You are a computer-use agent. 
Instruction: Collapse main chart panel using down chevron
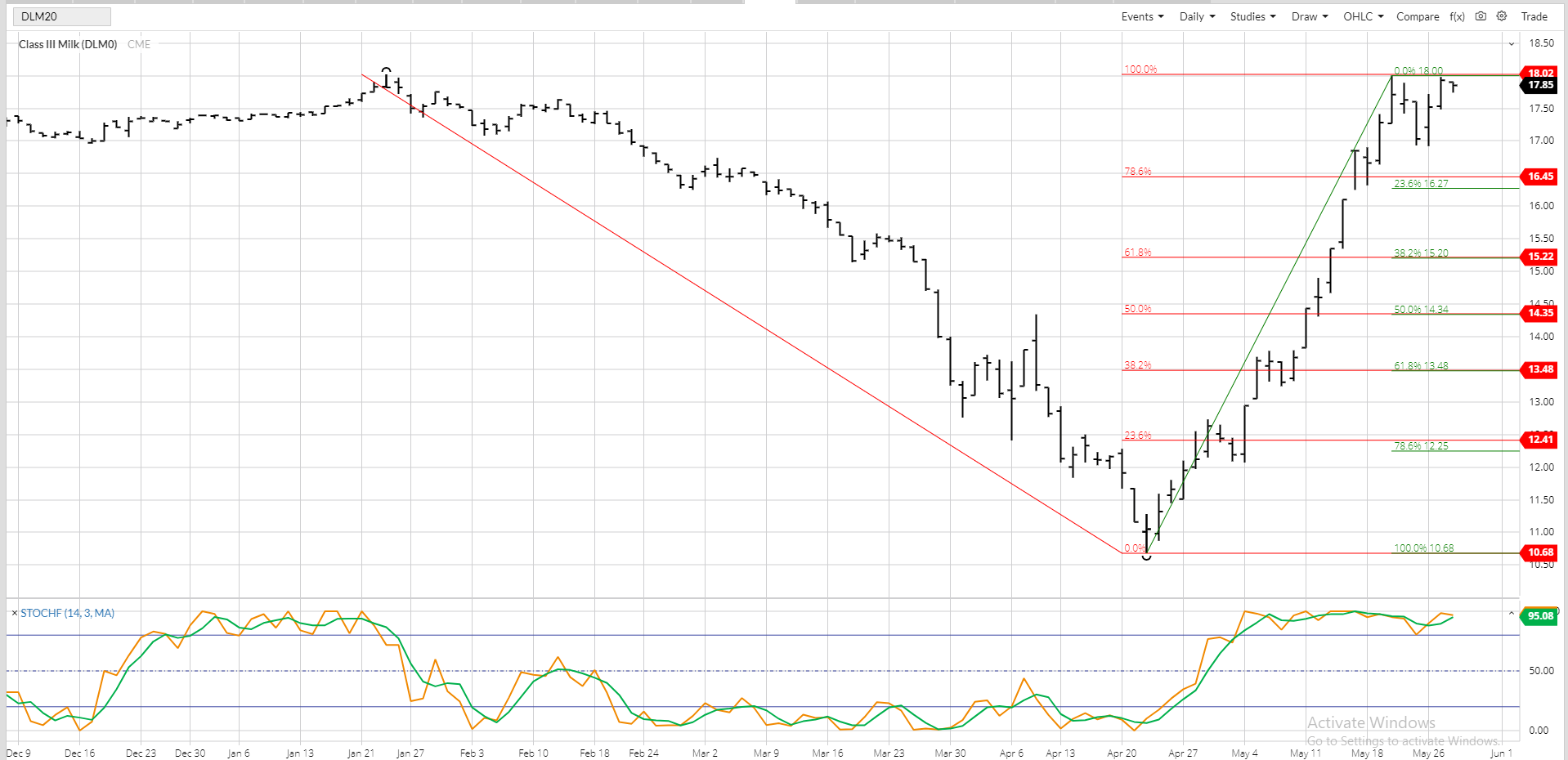pyautogui.click(x=1511, y=43)
